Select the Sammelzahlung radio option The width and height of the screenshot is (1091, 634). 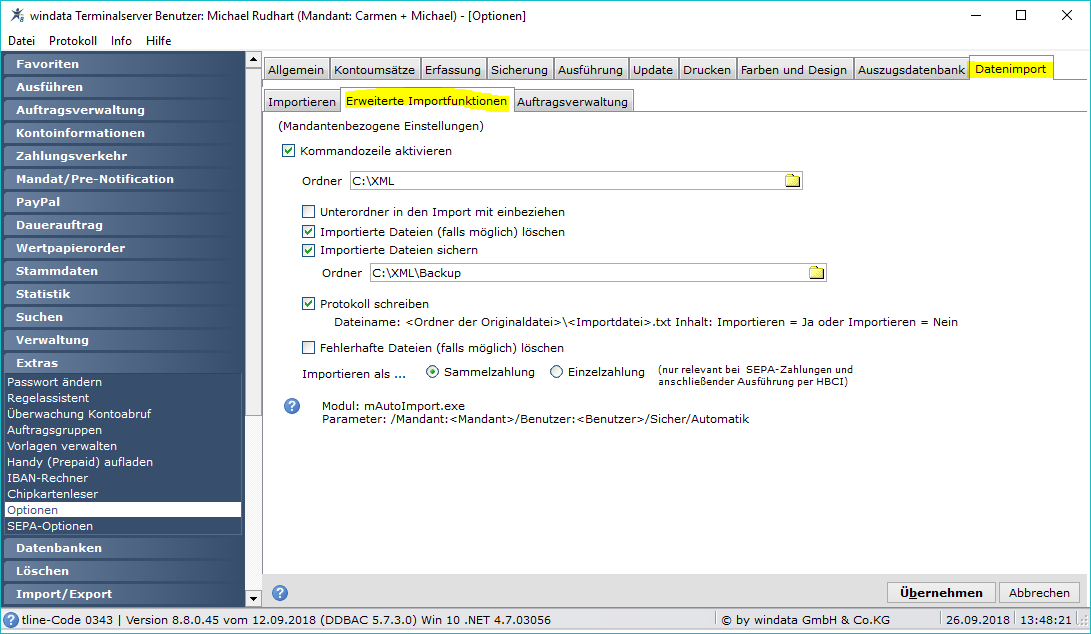[x=432, y=372]
